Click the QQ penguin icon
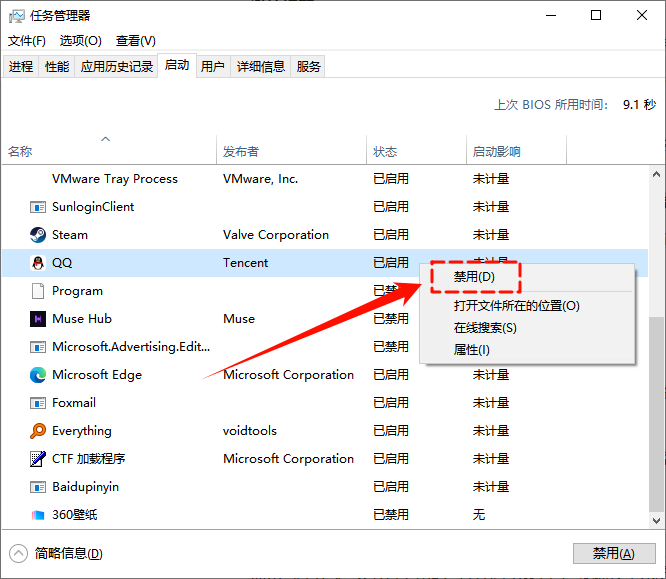Viewport: 666px width, 579px height. 38,263
